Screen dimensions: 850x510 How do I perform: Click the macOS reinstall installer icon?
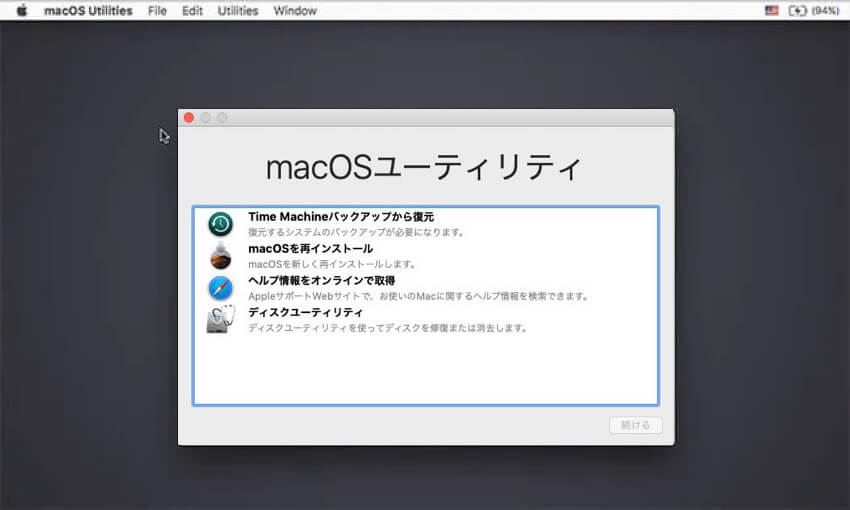tap(220, 256)
